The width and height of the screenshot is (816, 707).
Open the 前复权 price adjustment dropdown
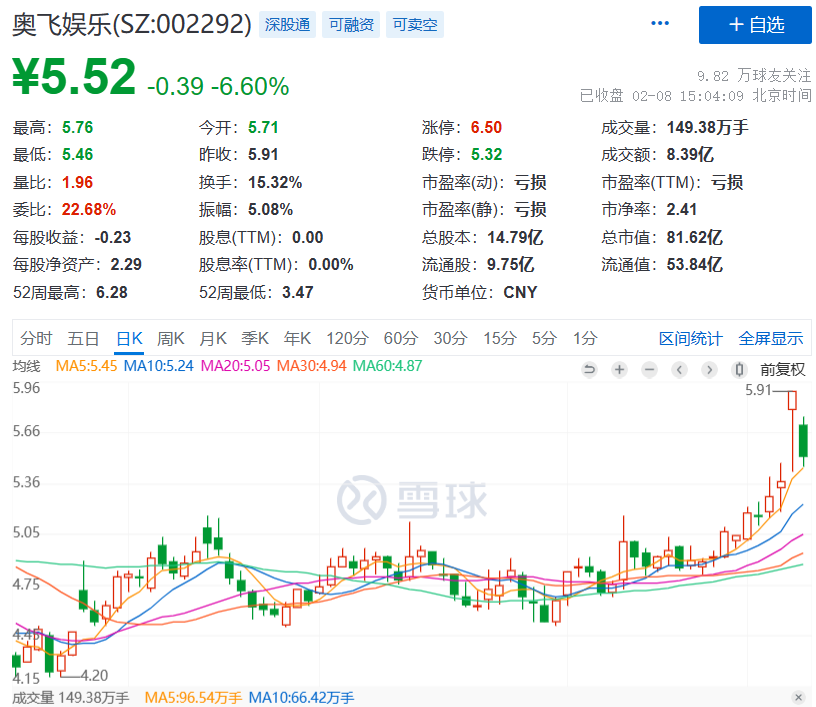coord(782,370)
